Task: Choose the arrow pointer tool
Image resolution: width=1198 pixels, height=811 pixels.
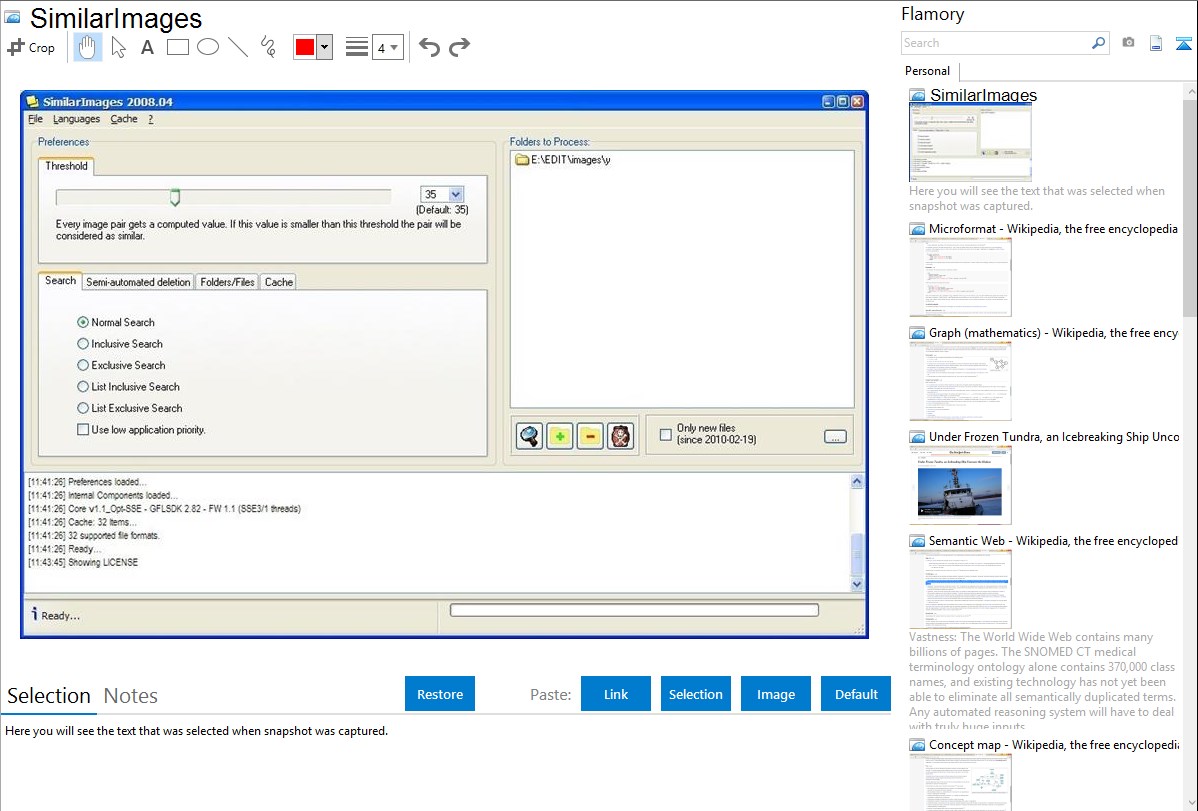Action: [x=118, y=47]
